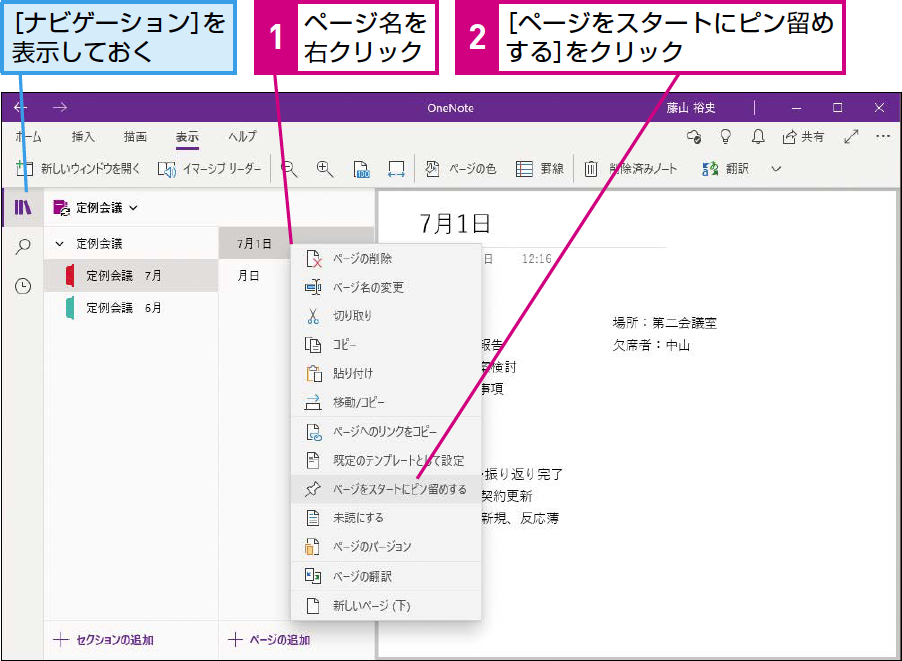Collapse the 定例会議 section group
Screen dimensions: 902x661
59,244
